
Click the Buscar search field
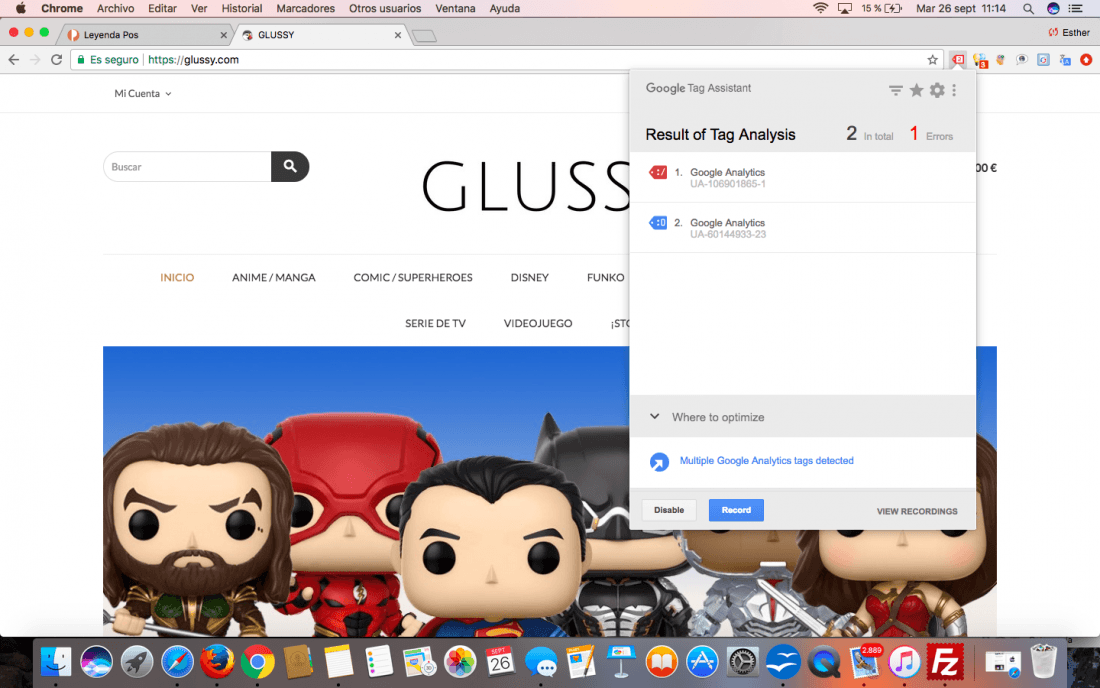[x=187, y=166]
